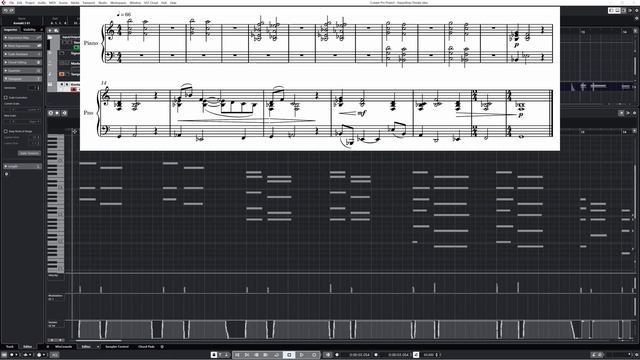
Task: Open the File menu
Action: click(x=11, y=2)
